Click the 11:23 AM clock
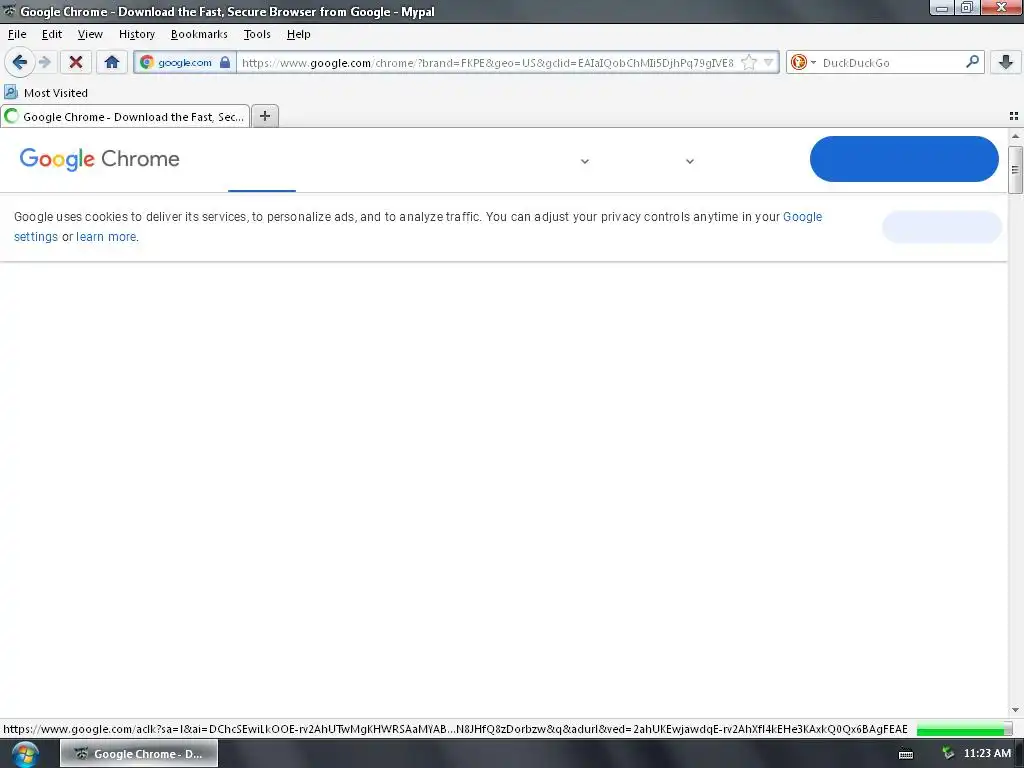This screenshot has width=1024, height=768. [987, 753]
